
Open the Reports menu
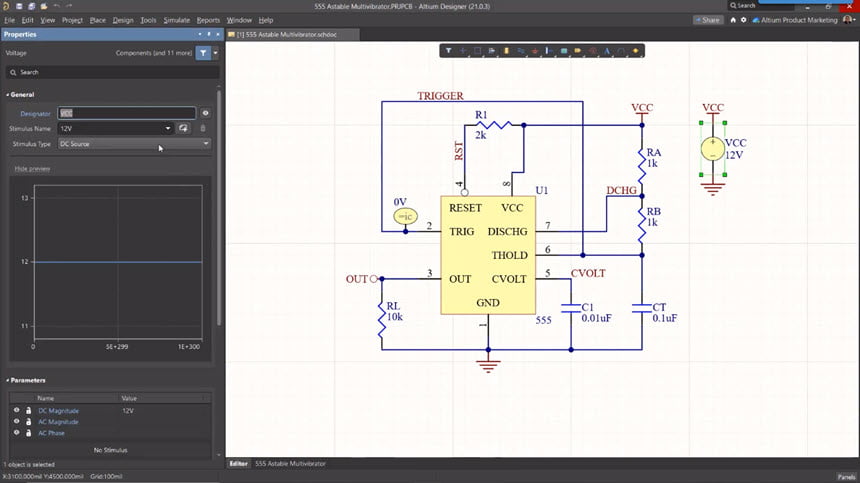(208, 20)
